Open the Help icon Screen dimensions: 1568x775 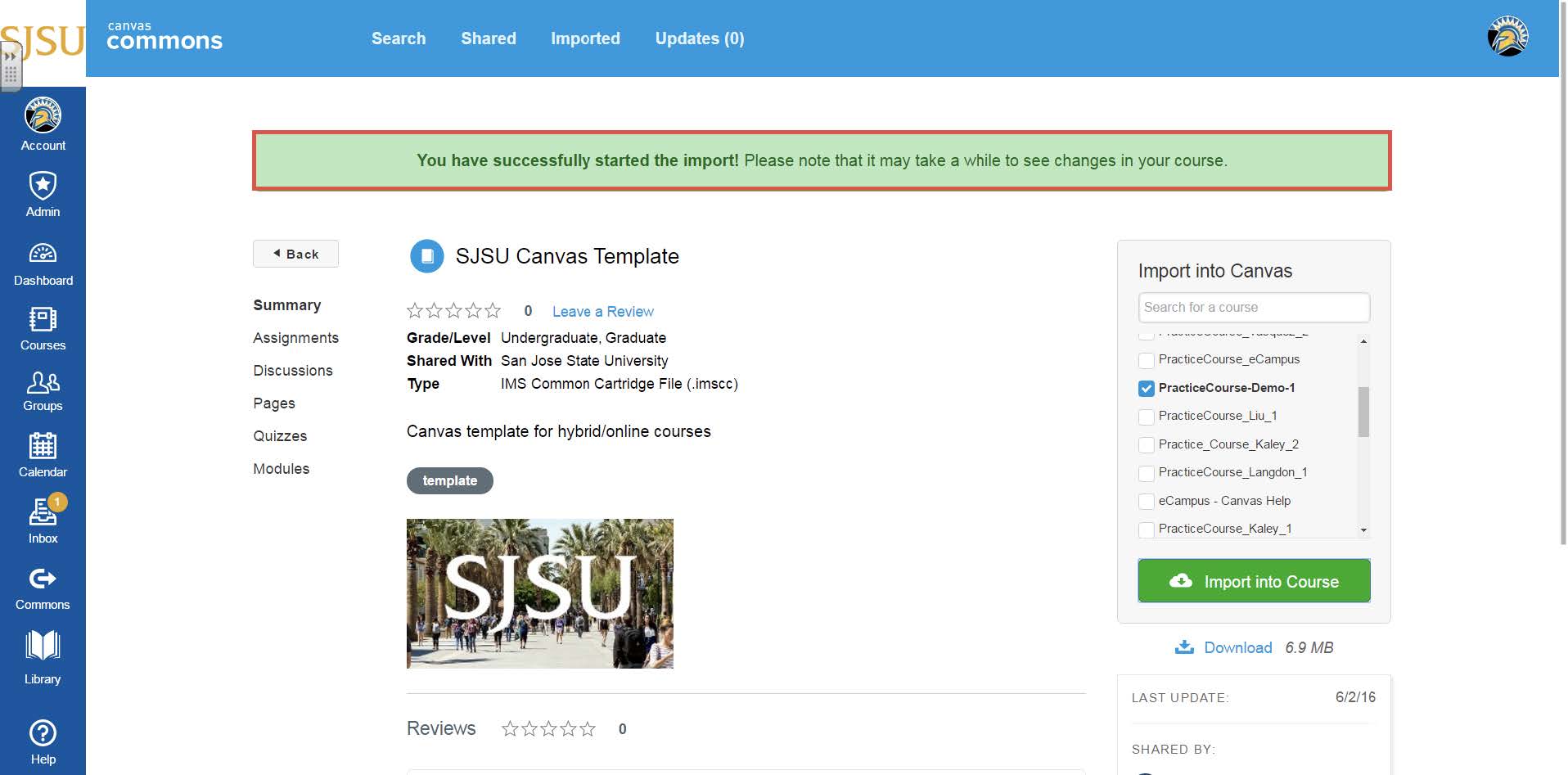(43, 732)
